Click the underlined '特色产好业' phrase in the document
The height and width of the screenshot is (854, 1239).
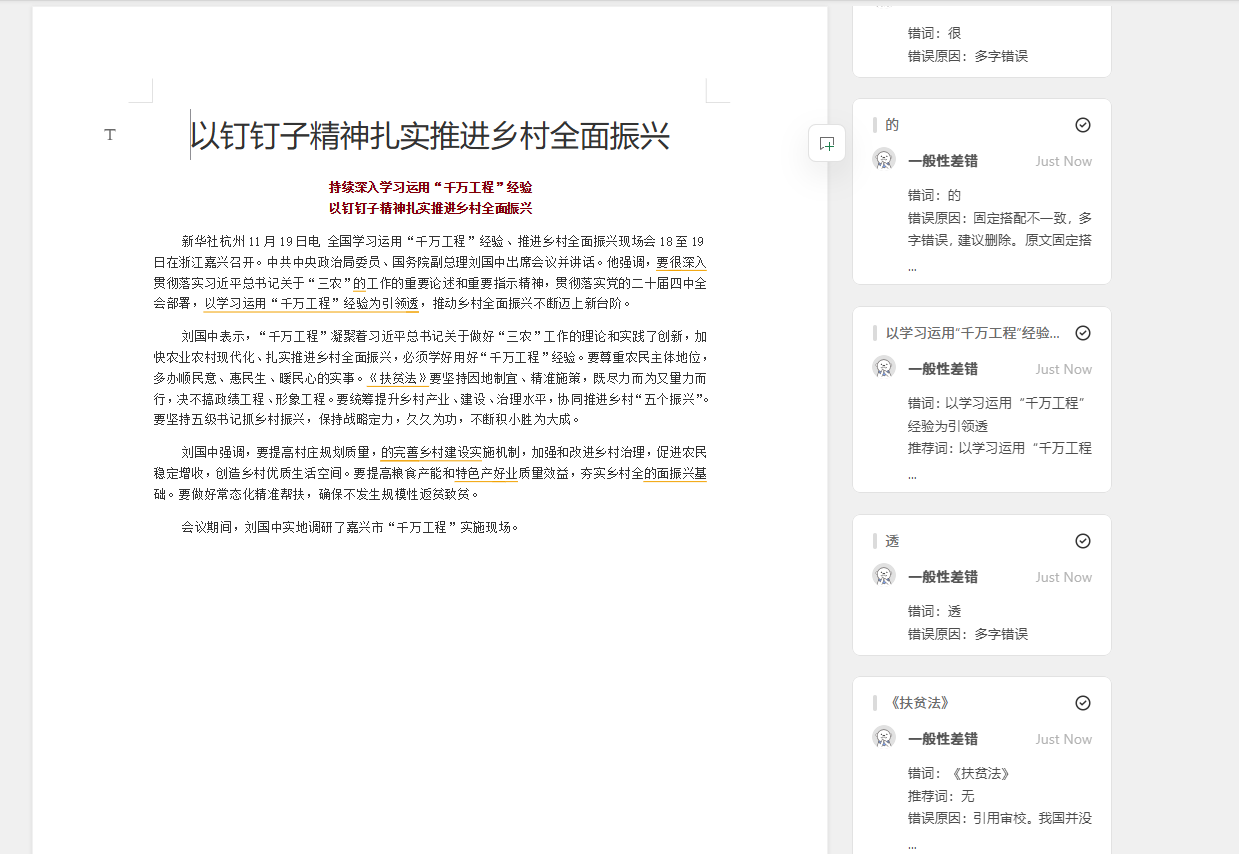click(x=486, y=474)
